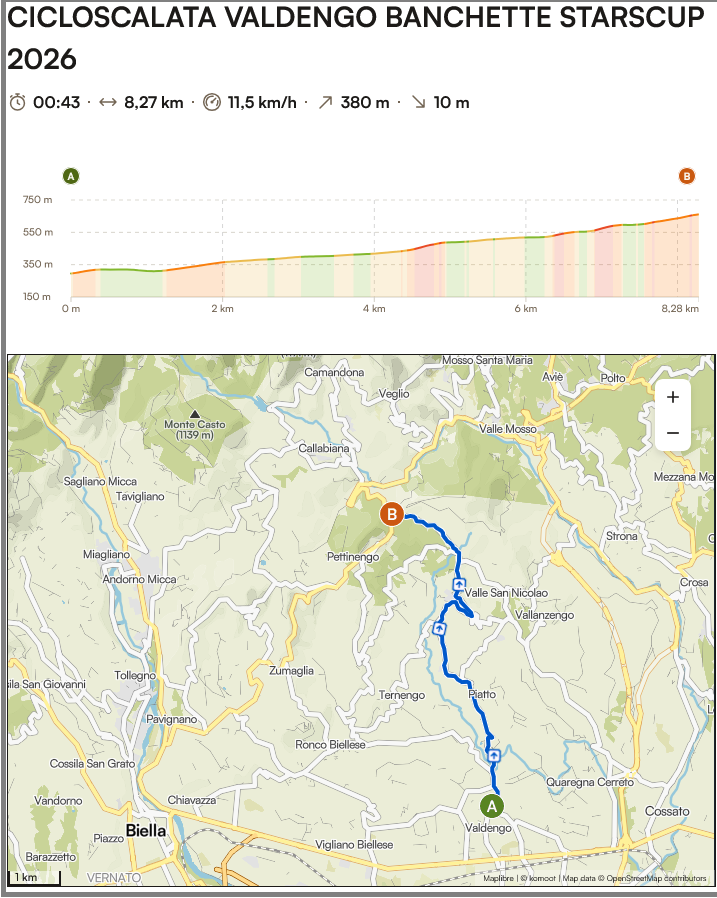
Task: Click green A marker above elevation chart
Action: point(70,177)
